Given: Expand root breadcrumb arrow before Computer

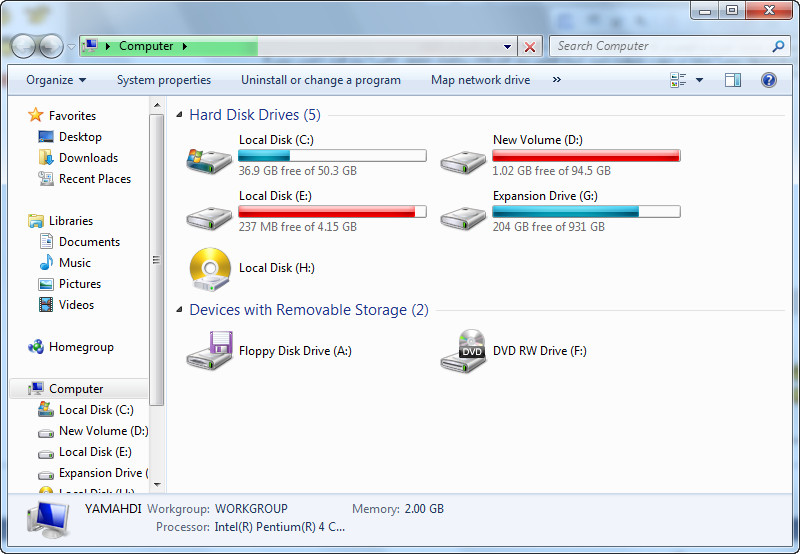Looking at the screenshot, I should [108, 46].
